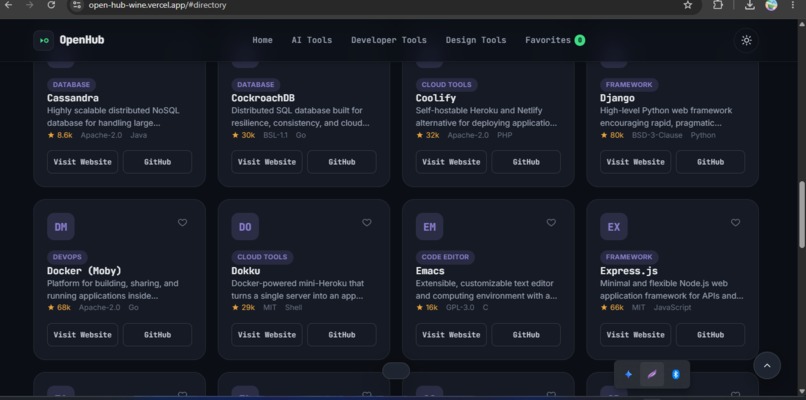The image size is (806, 400).
Task: Visit Website for CockroachDB
Action: coord(267,162)
